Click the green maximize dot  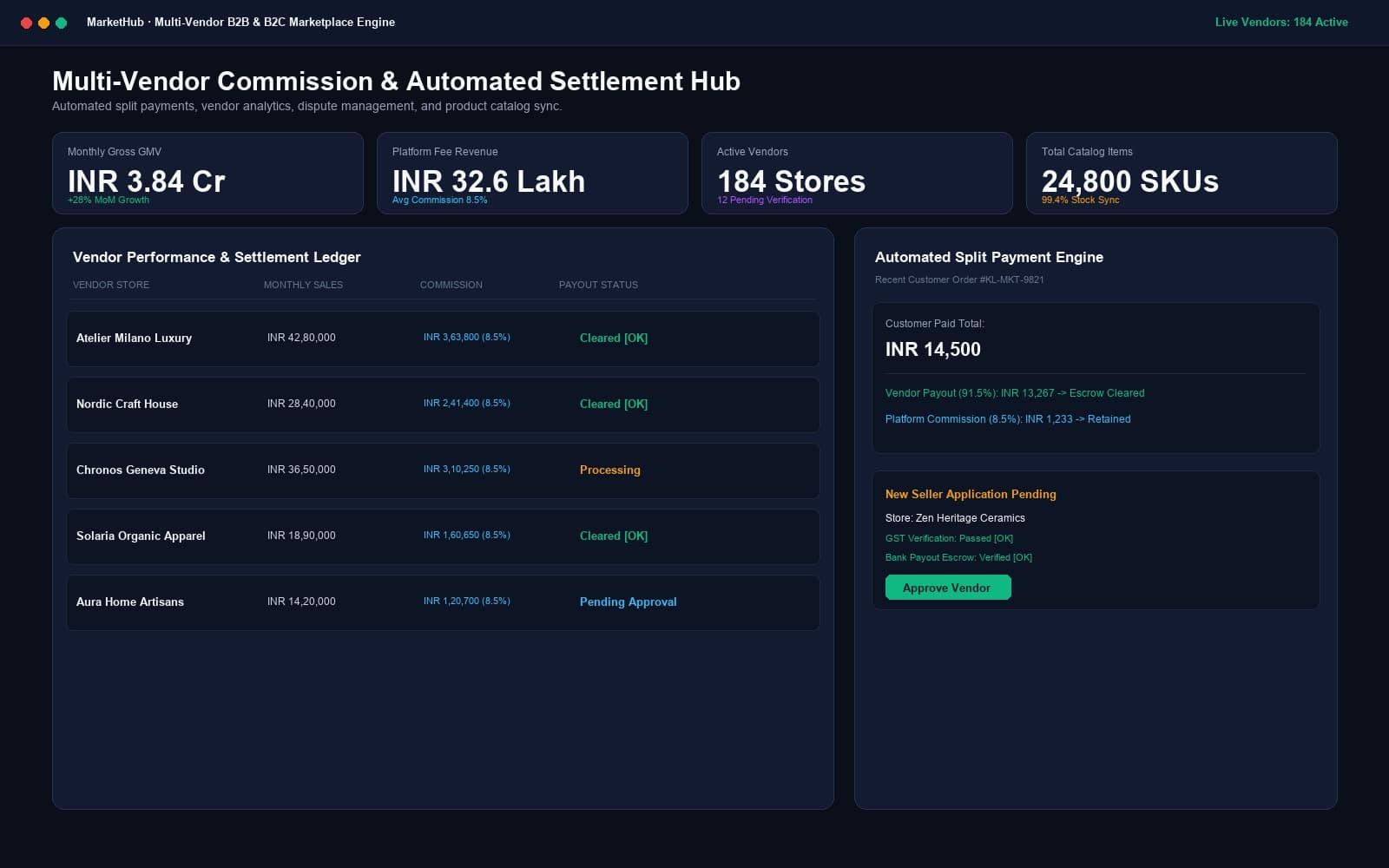point(61,23)
